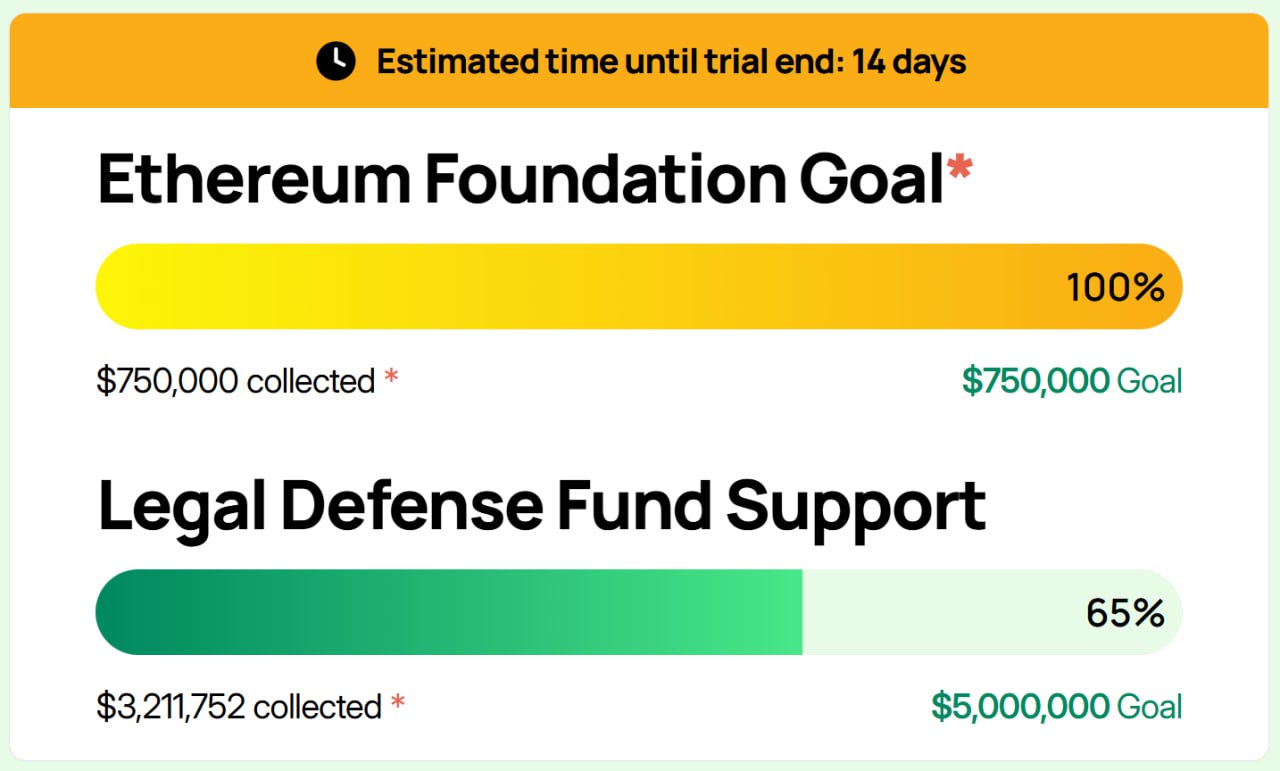Click the right end of green progress fill
1280x771 pixels.
tap(790, 612)
